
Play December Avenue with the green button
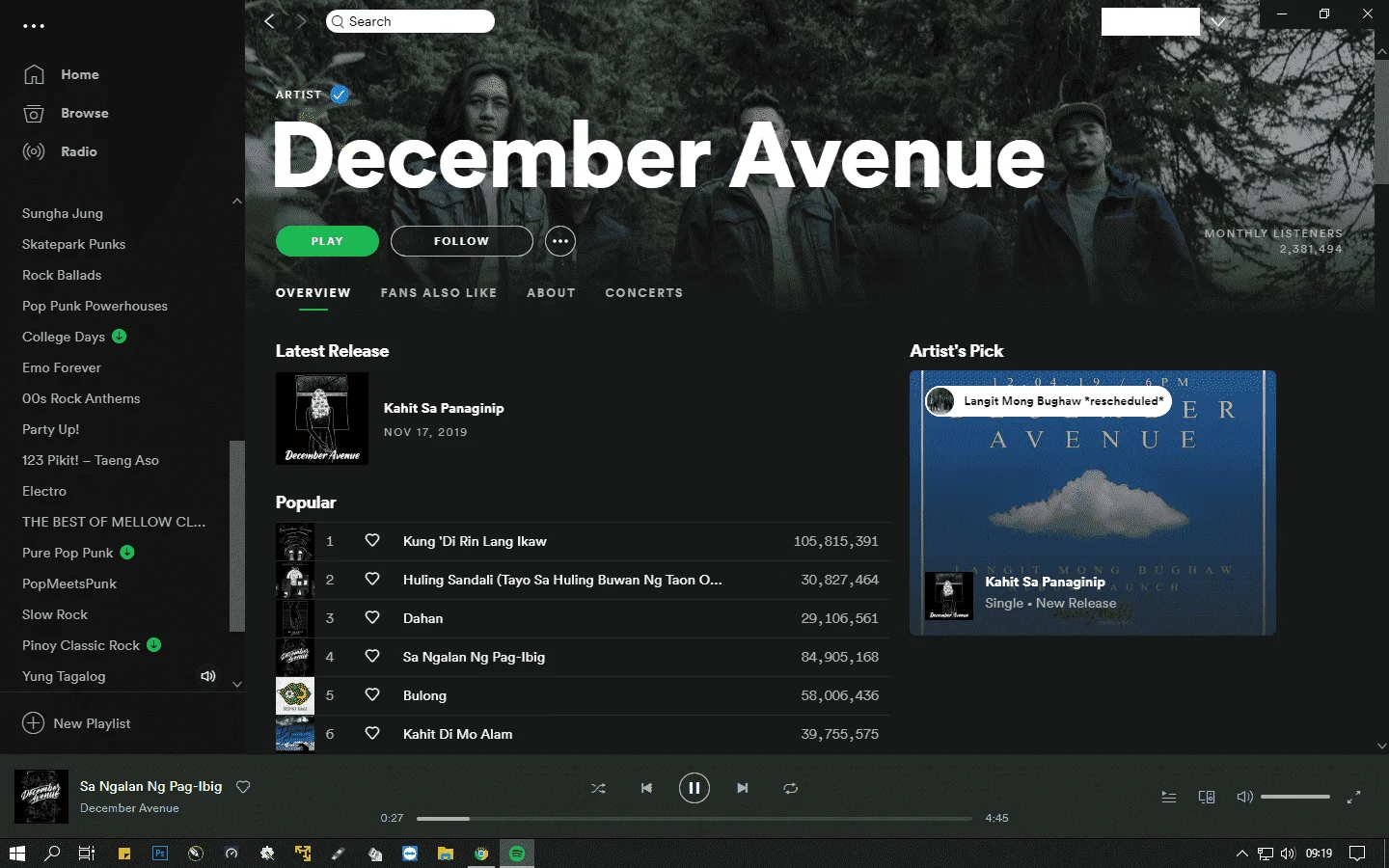click(x=327, y=241)
